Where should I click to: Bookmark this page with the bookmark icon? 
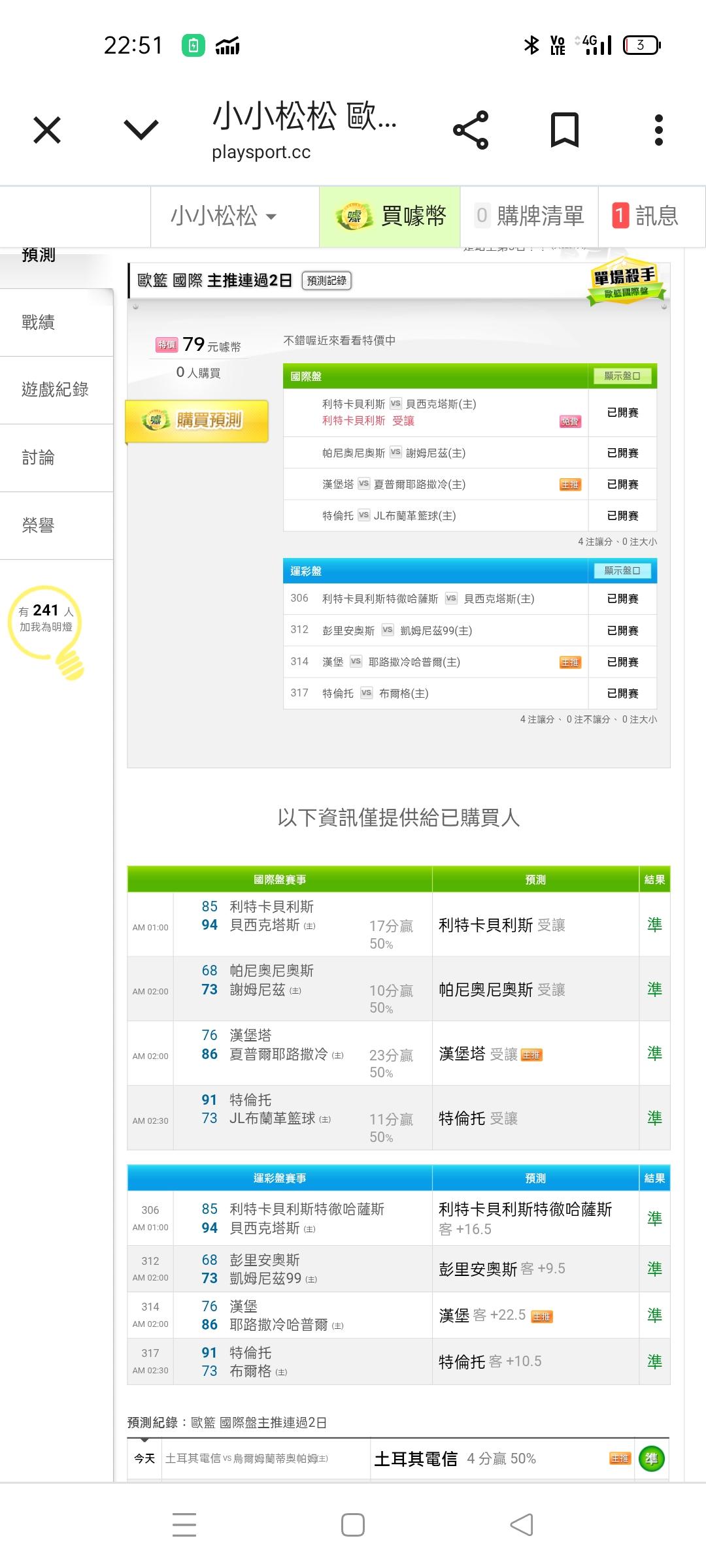click(x=565, y=130)
